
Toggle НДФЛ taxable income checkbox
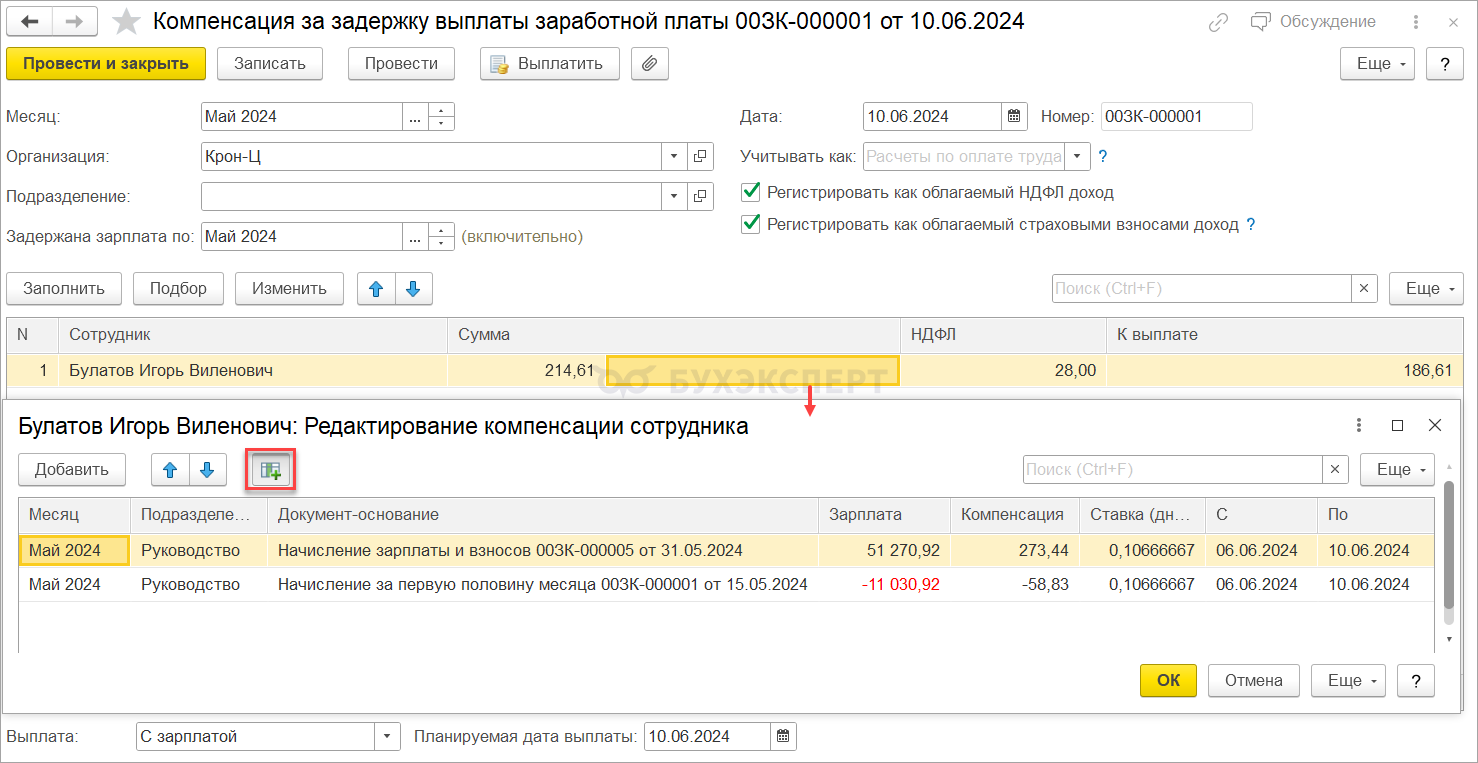(750, 192)
